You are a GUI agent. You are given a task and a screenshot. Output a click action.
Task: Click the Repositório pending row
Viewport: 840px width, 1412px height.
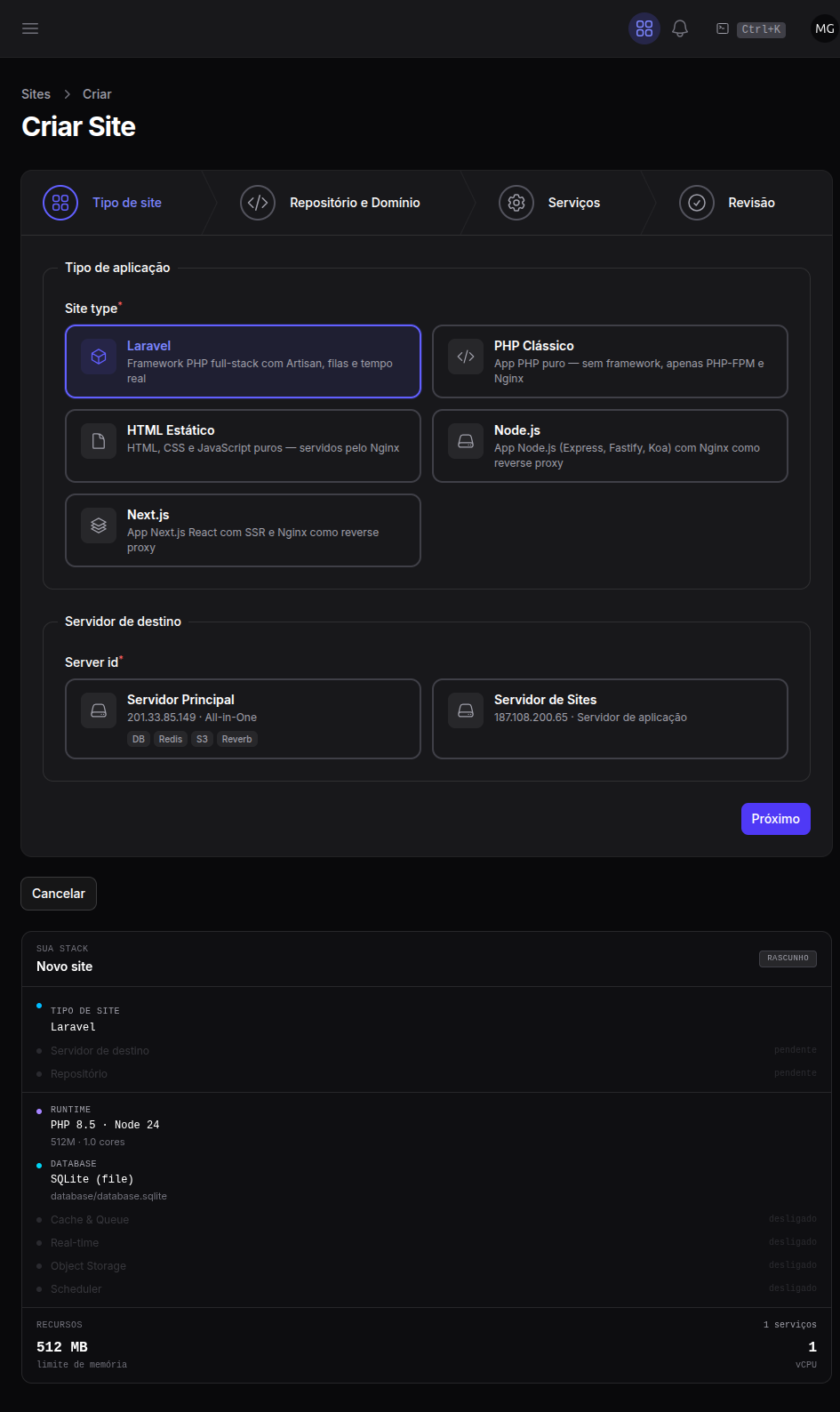427,1074
